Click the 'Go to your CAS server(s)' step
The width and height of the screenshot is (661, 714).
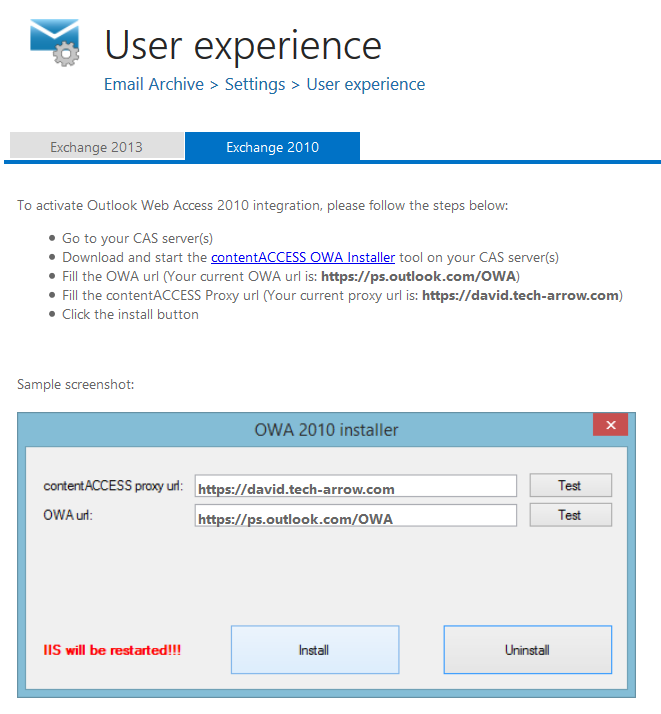tap(137, 238)
